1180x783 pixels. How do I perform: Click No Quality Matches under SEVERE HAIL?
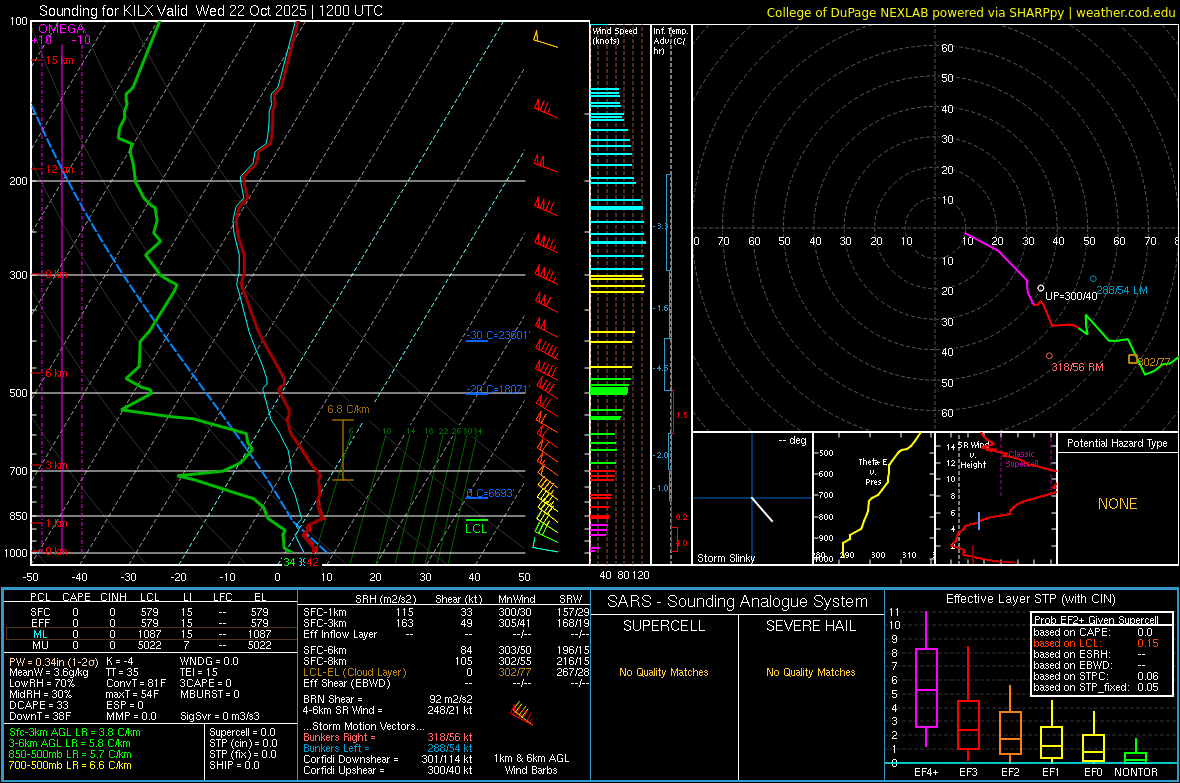810,672
